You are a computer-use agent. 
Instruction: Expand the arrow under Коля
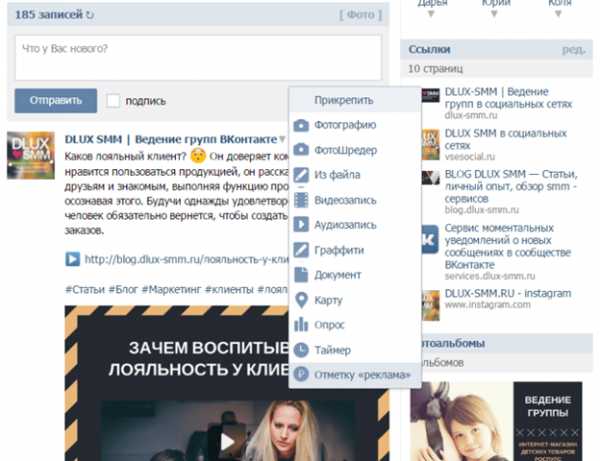coord(558,14)
